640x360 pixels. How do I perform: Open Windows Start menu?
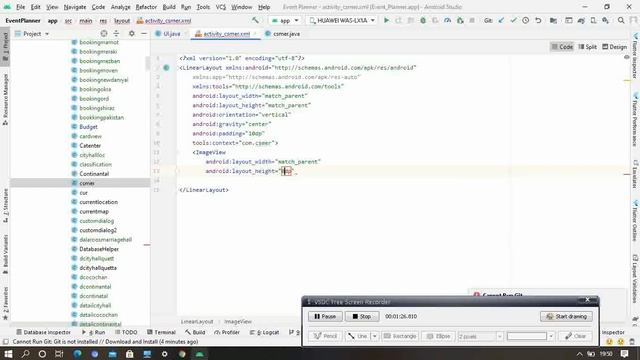[8, 353]
